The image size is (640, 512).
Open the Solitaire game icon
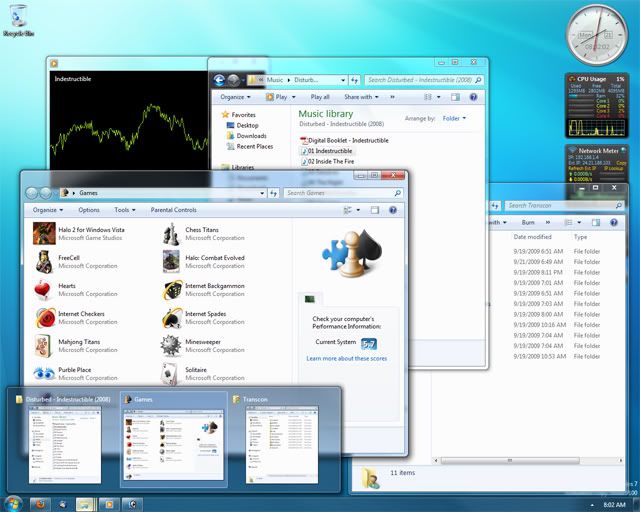click(172, 374)
